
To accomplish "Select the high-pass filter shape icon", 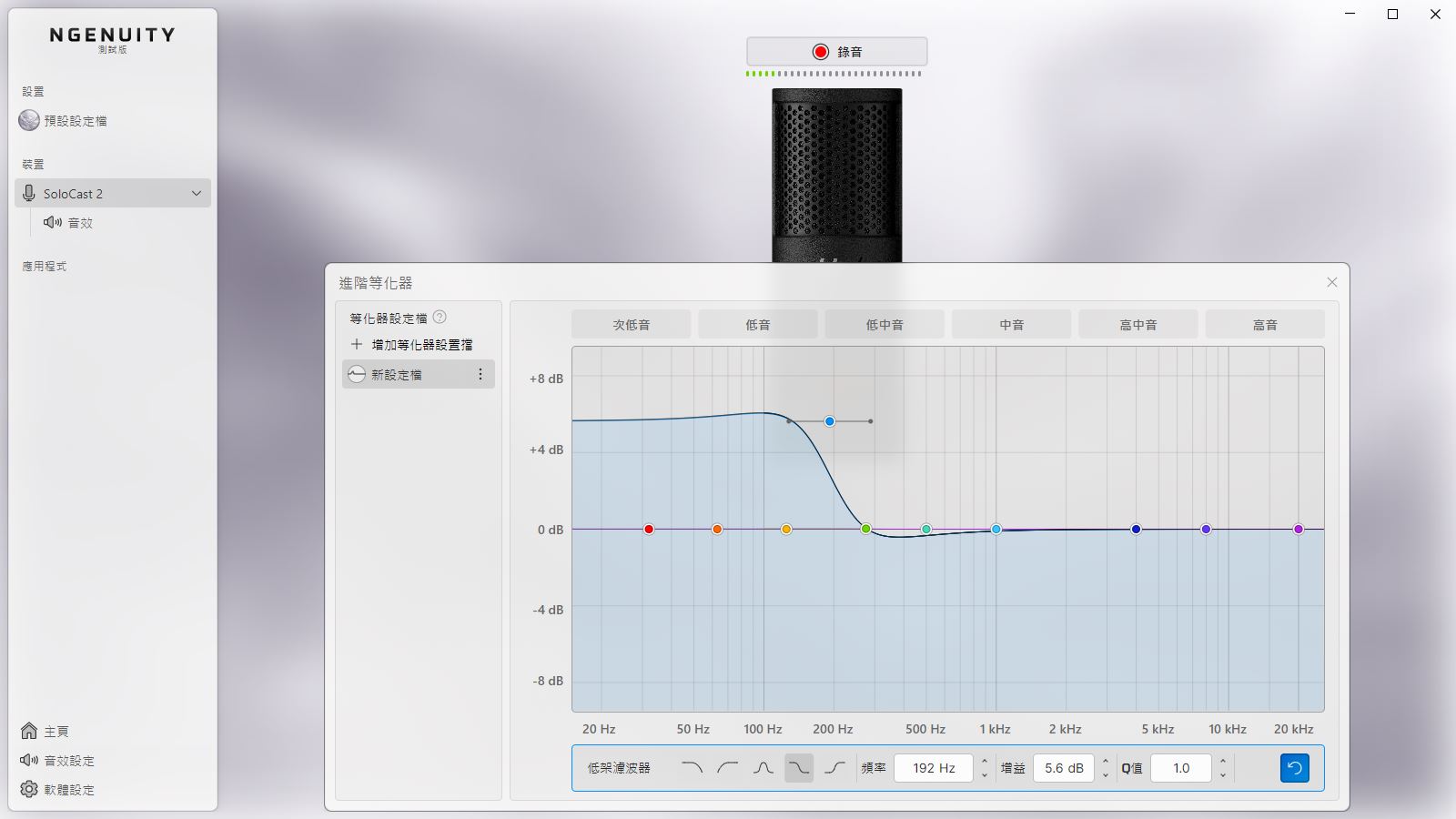I will click(727, 768).
